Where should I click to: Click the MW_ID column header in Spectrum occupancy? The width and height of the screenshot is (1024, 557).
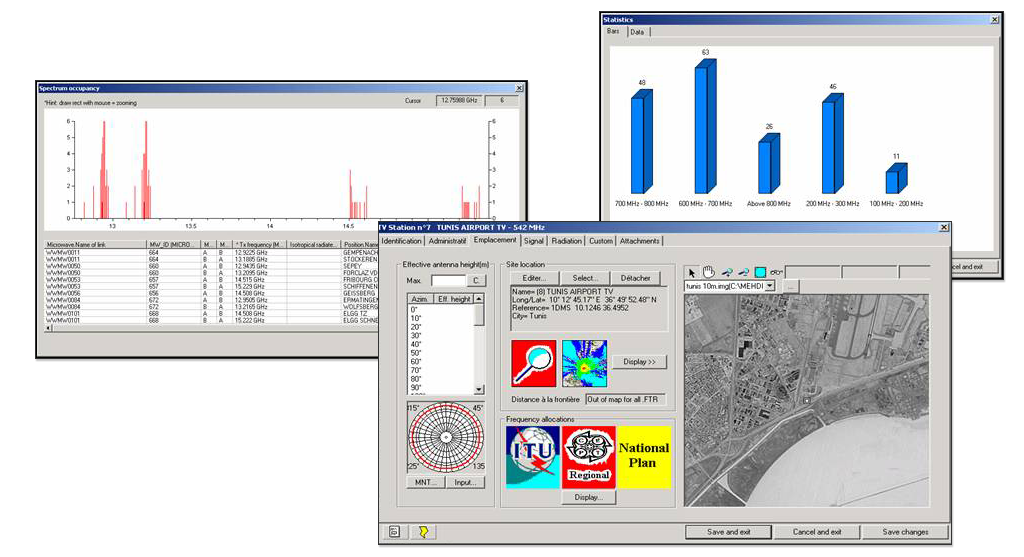point(173,245)
